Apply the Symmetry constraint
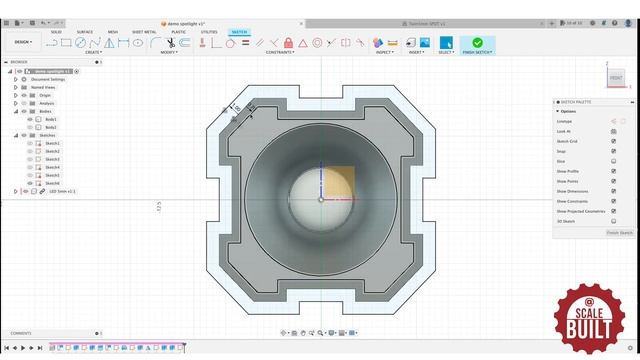This screenshot has width=640, height=360. pos(346,42)
